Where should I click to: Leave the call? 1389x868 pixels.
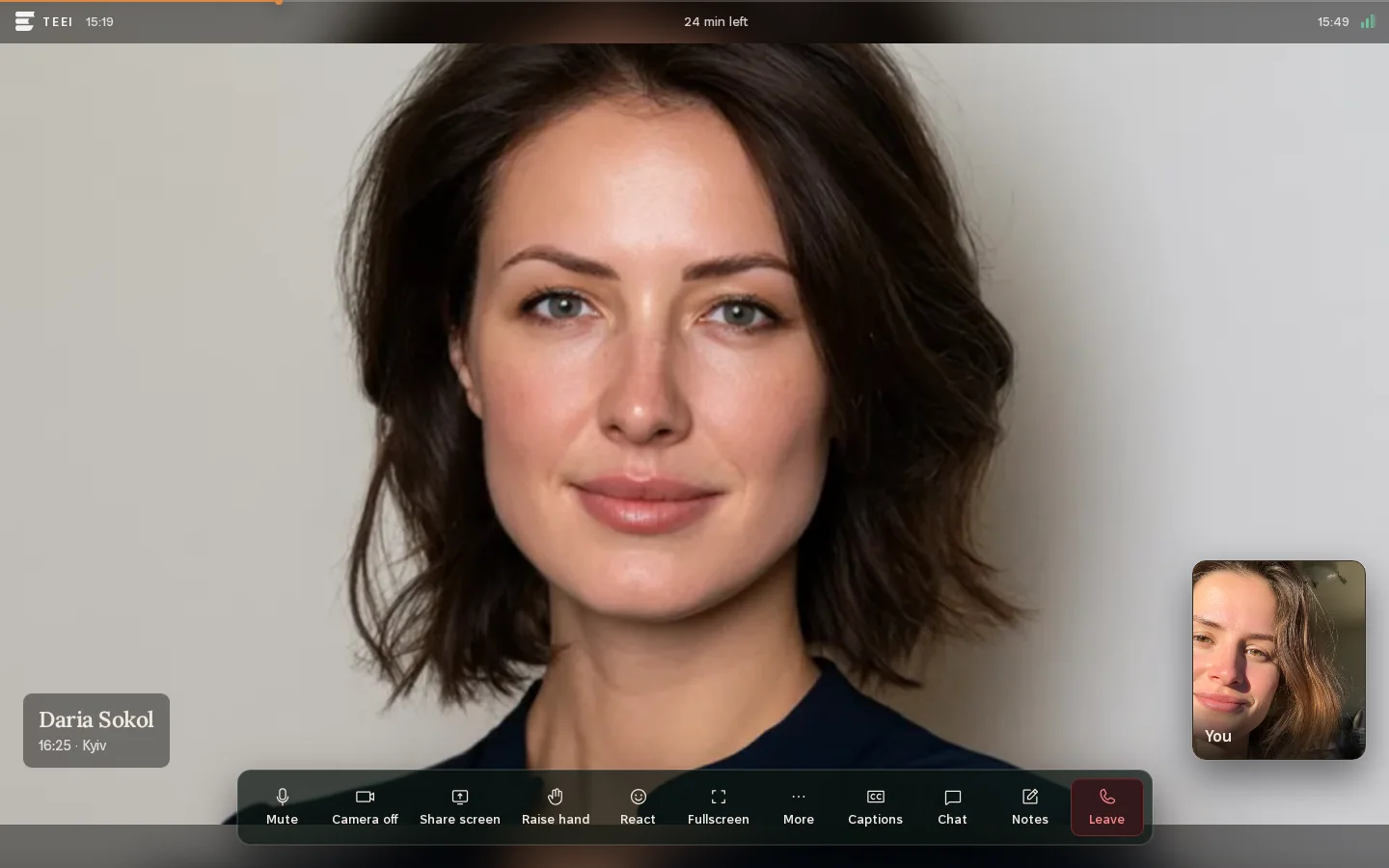click(1106, 807)
